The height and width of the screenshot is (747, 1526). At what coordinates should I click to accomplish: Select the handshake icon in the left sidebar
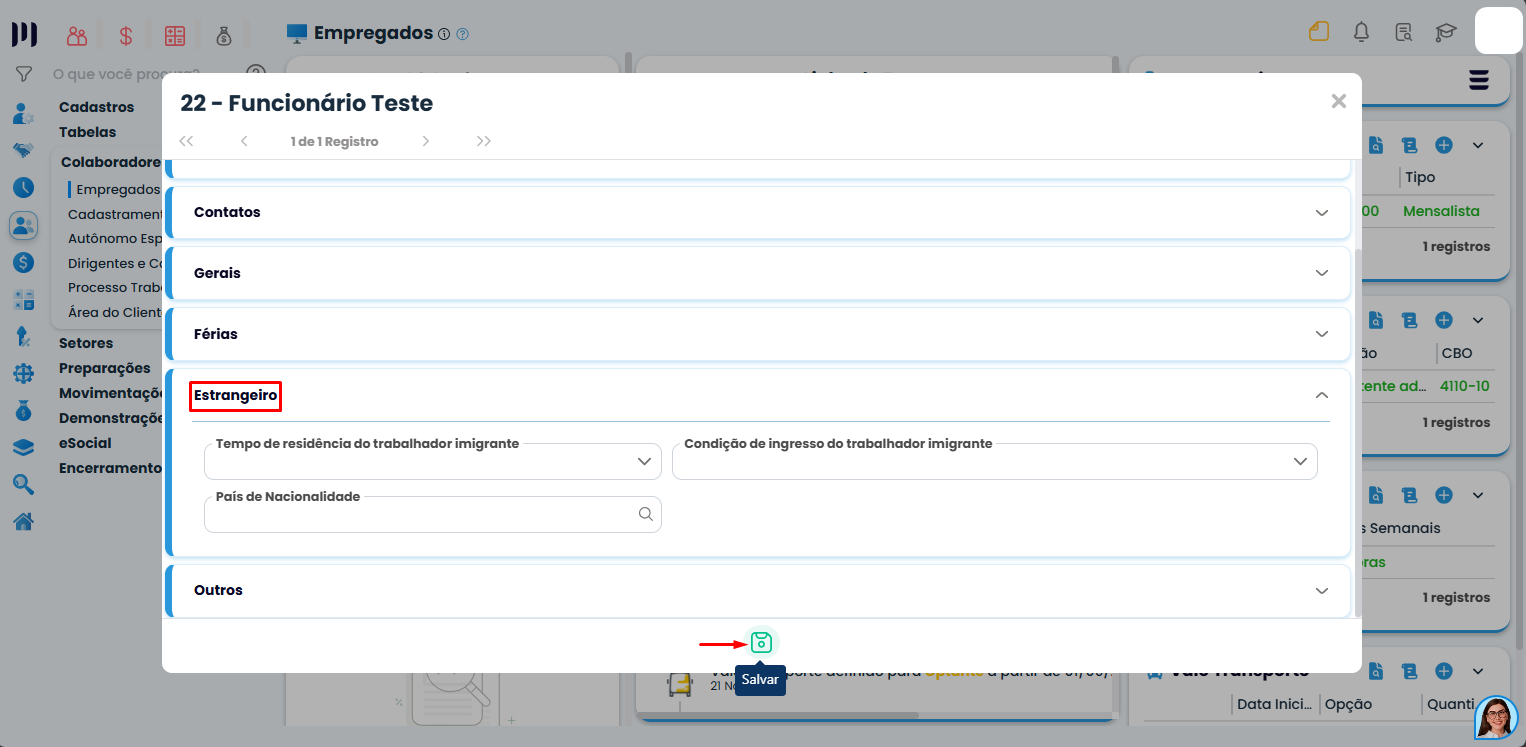(23, 151)
